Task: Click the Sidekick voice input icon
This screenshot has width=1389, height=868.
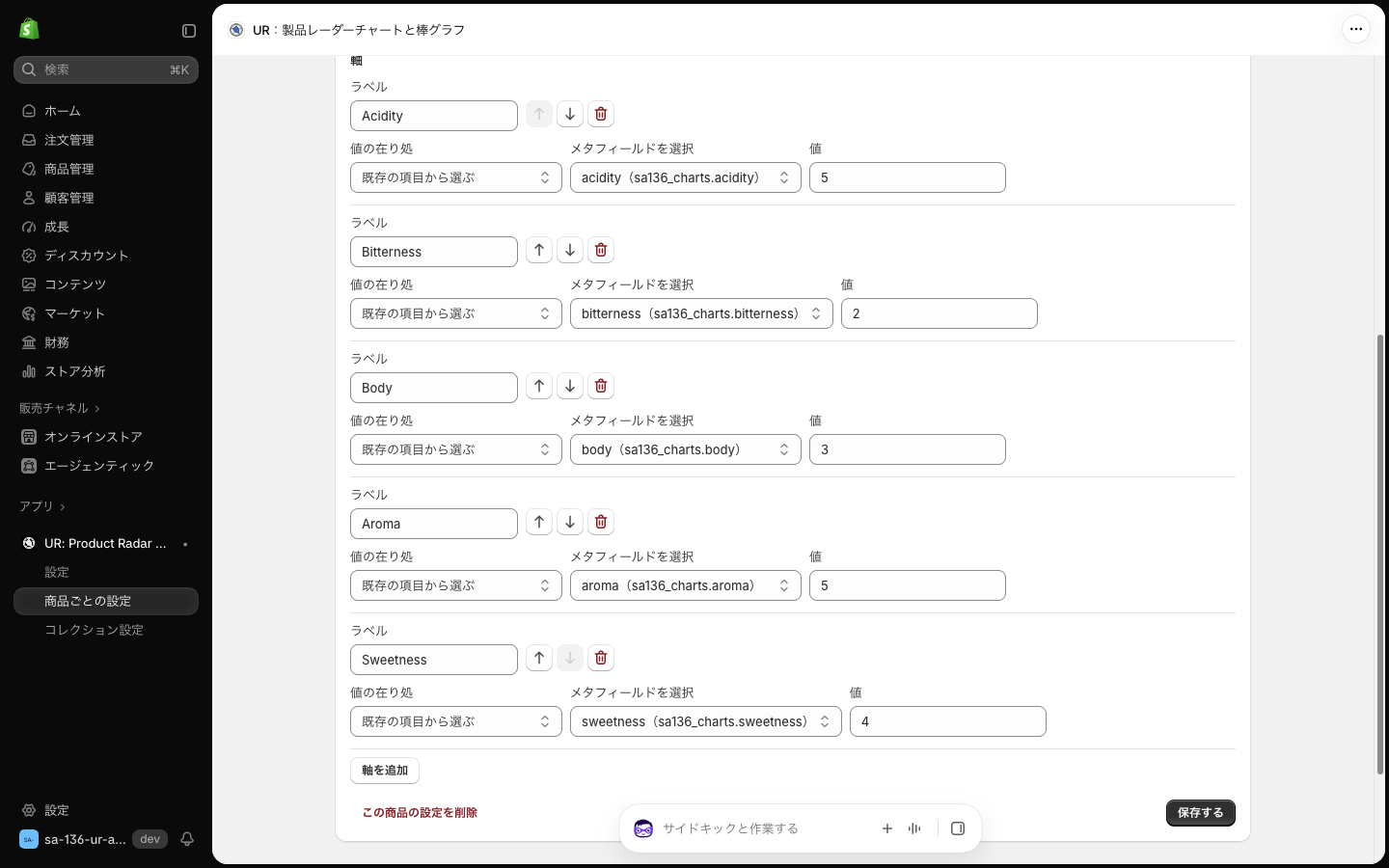Action: 914,828
